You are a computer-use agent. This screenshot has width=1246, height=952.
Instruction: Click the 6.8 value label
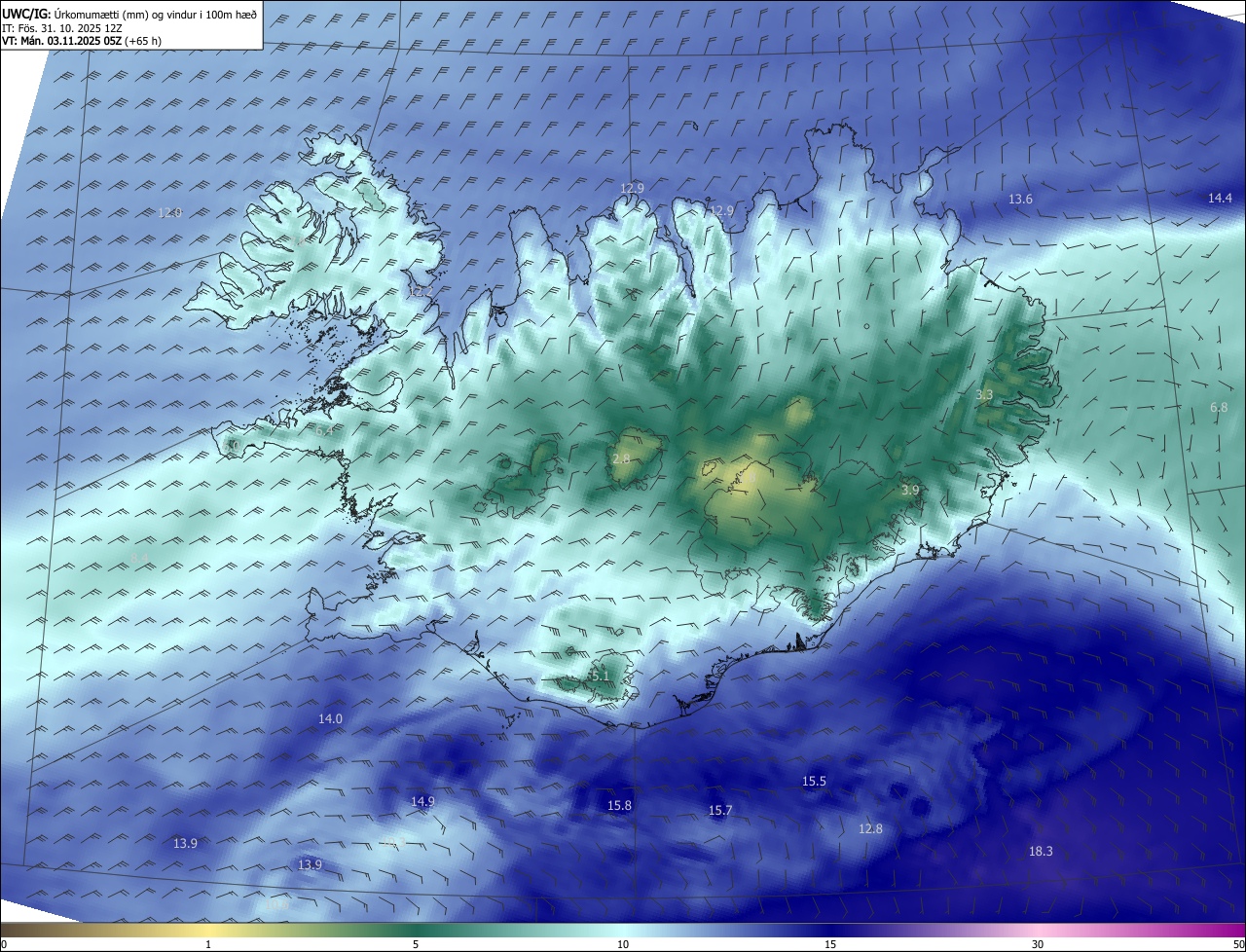click(x=1219, y=407)
